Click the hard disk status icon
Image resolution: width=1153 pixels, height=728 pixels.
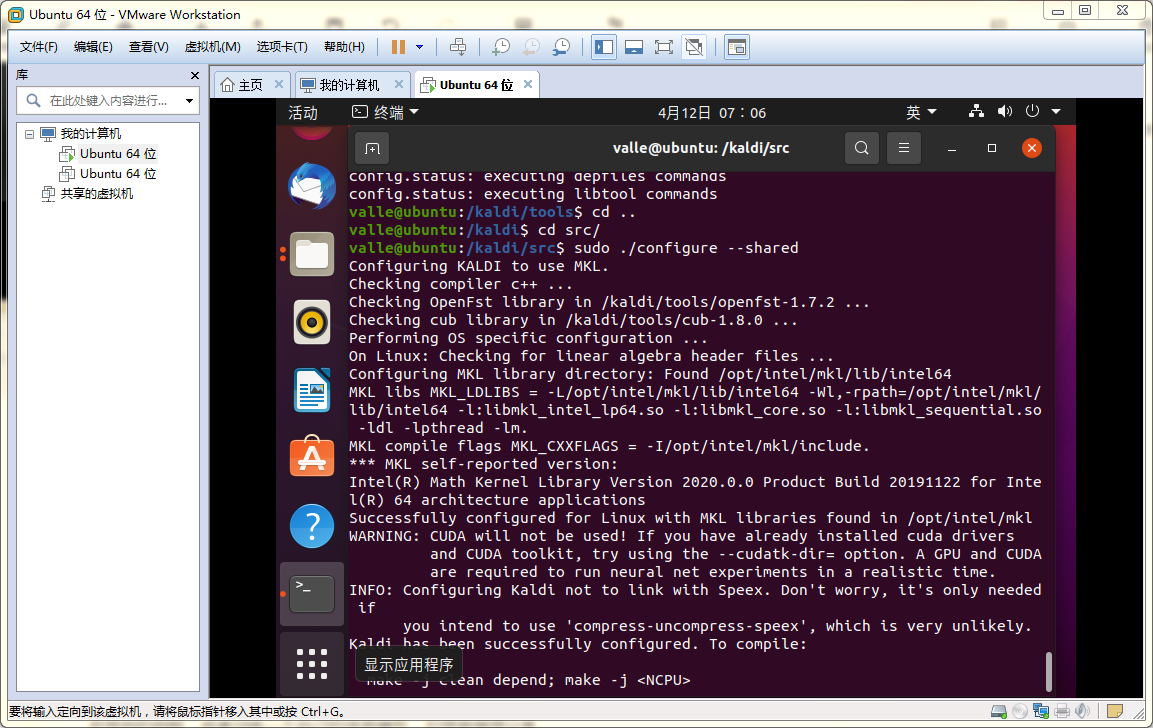click(999, 711)
